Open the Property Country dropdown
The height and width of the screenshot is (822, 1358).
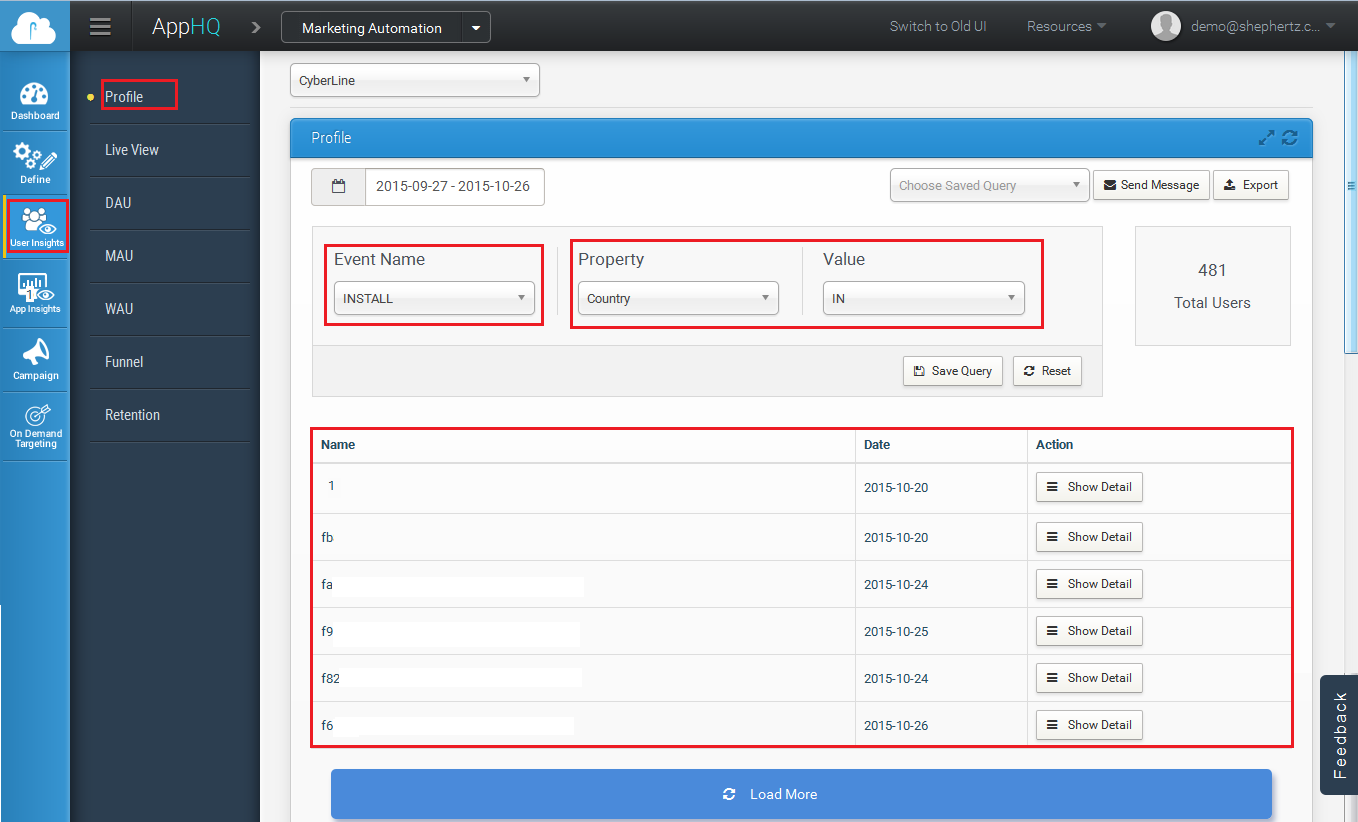pyautogui.click(x=678, y=298)
